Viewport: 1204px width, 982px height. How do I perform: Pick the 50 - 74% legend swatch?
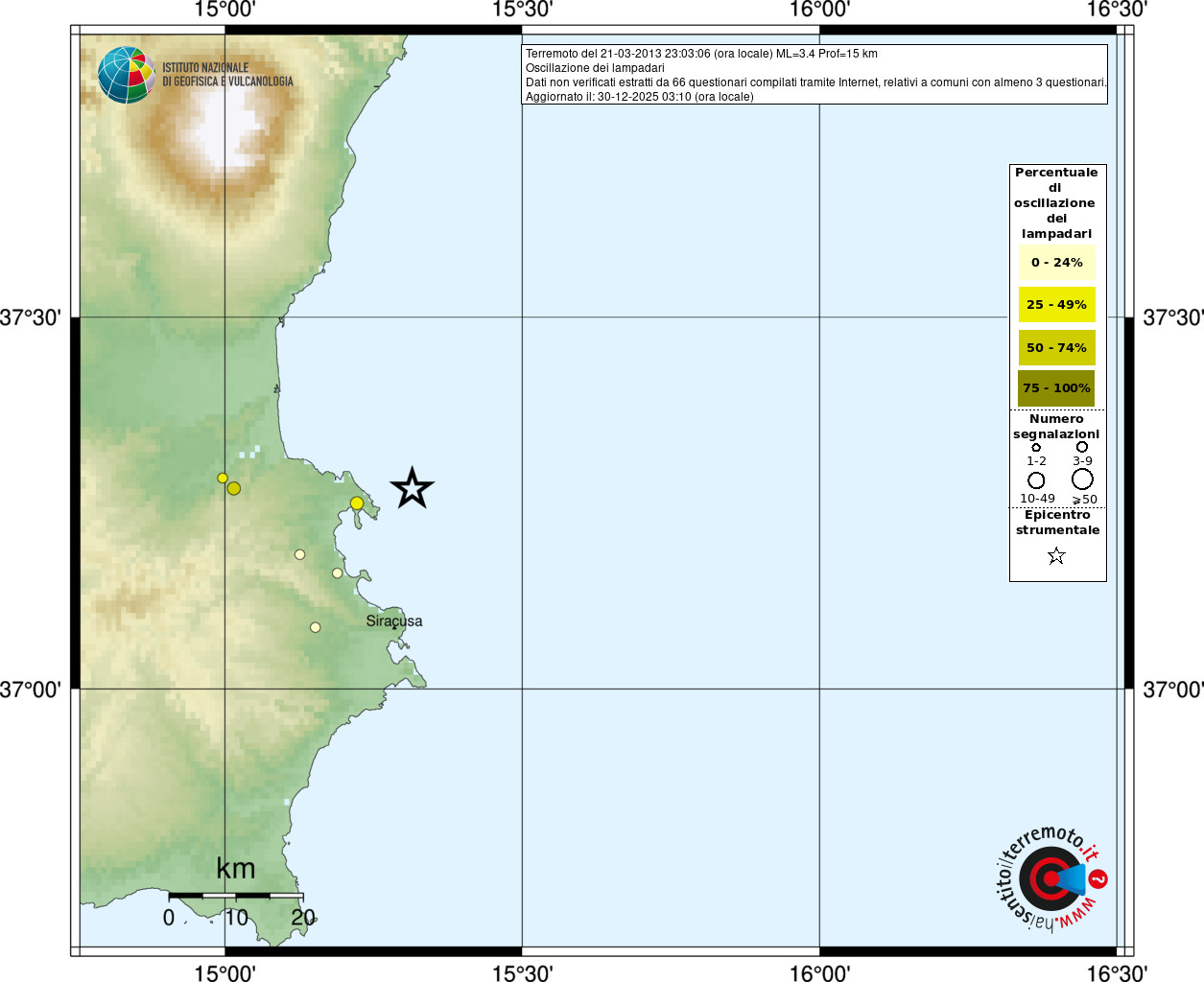coord(1056,348)
